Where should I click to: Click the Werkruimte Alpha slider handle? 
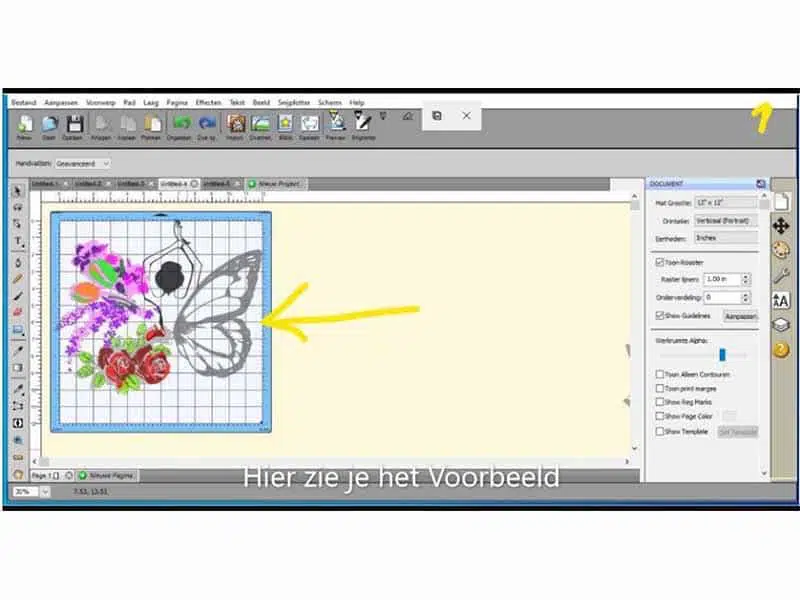pyautogui.click(x=722, y=355)
